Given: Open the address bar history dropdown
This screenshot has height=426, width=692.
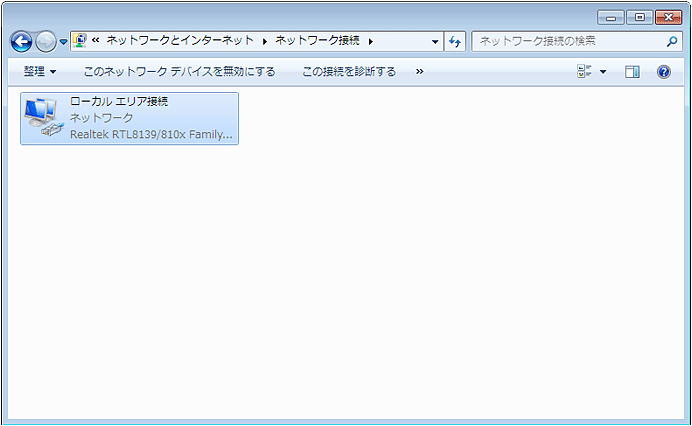Looking at the screenshot, I should 435,42.
